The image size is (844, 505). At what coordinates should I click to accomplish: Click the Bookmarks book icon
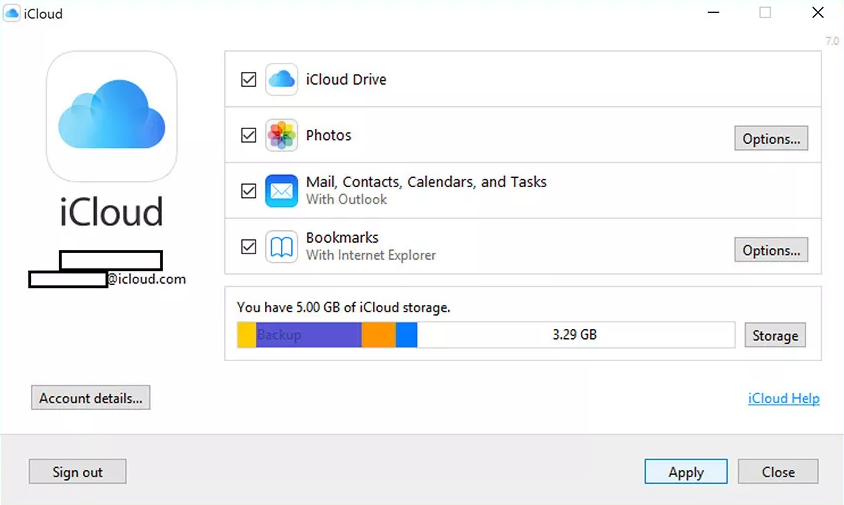pyautogui.click(x=281, y=247)
